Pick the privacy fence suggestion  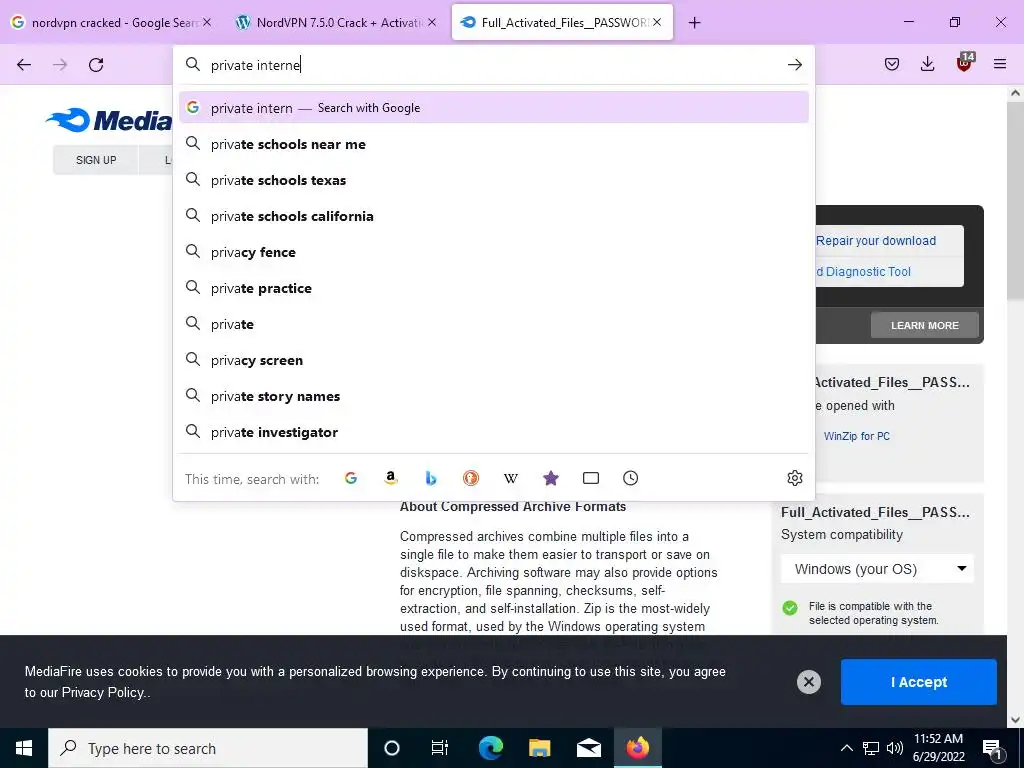[494, 251]
